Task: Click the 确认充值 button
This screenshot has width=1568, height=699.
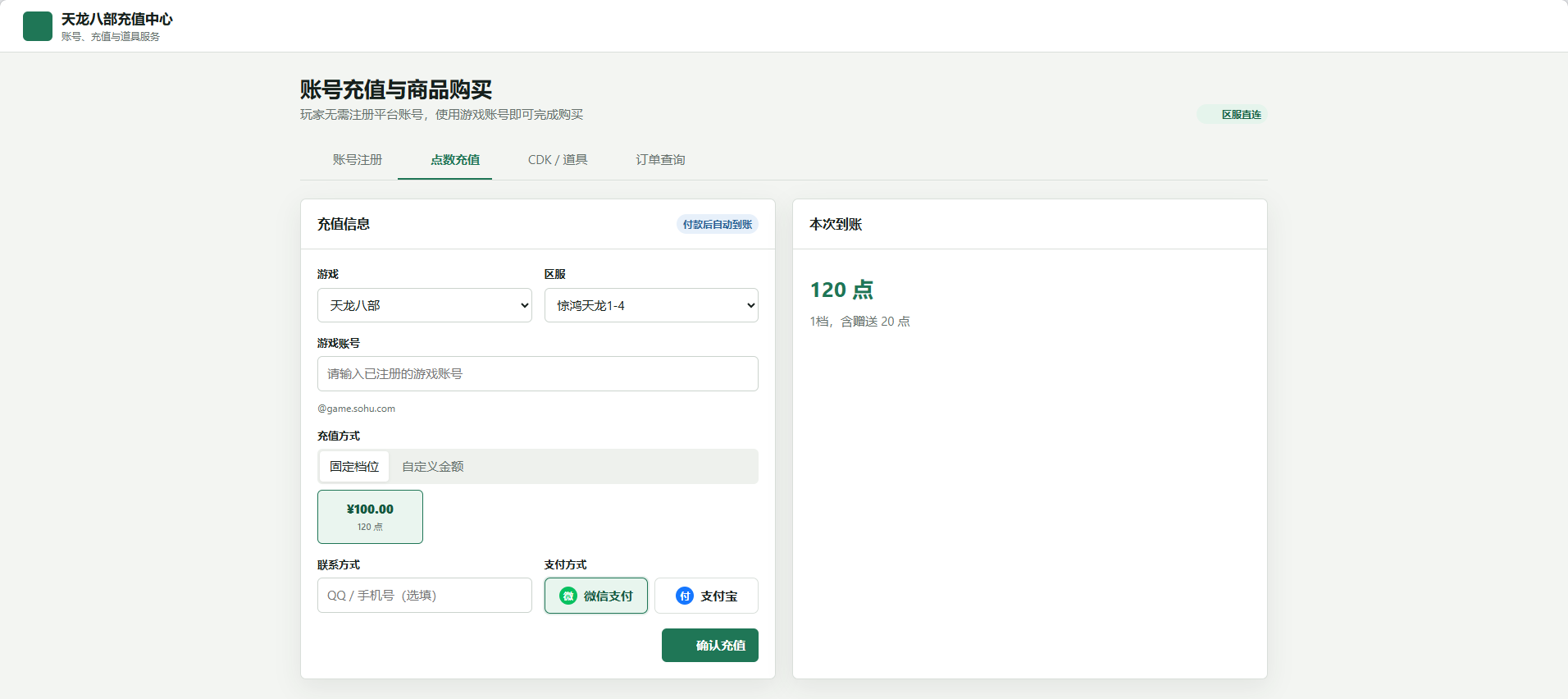Action: [x=710, y=645]
